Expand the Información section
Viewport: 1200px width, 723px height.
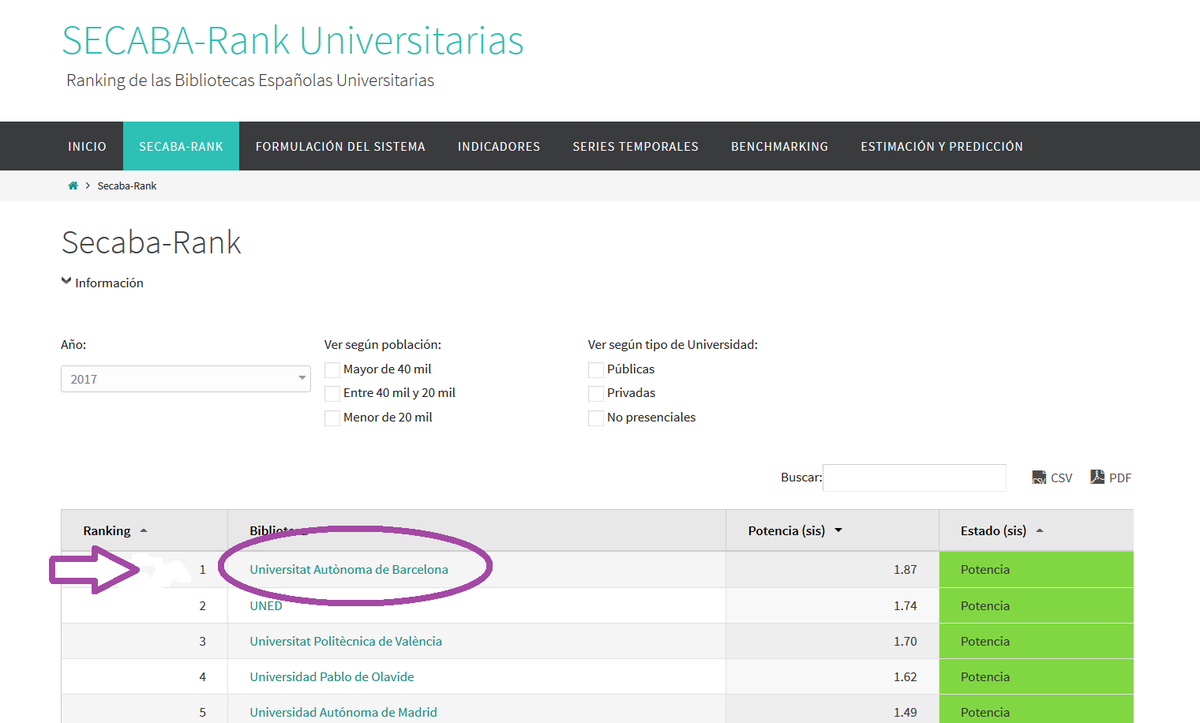[x=102, y=283]
